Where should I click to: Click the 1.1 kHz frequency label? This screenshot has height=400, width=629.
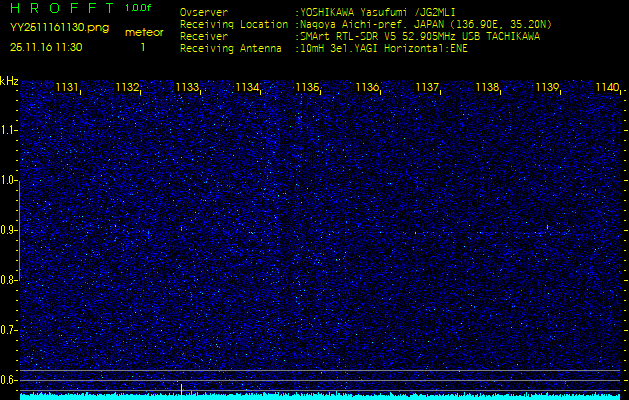pos(9,130)
